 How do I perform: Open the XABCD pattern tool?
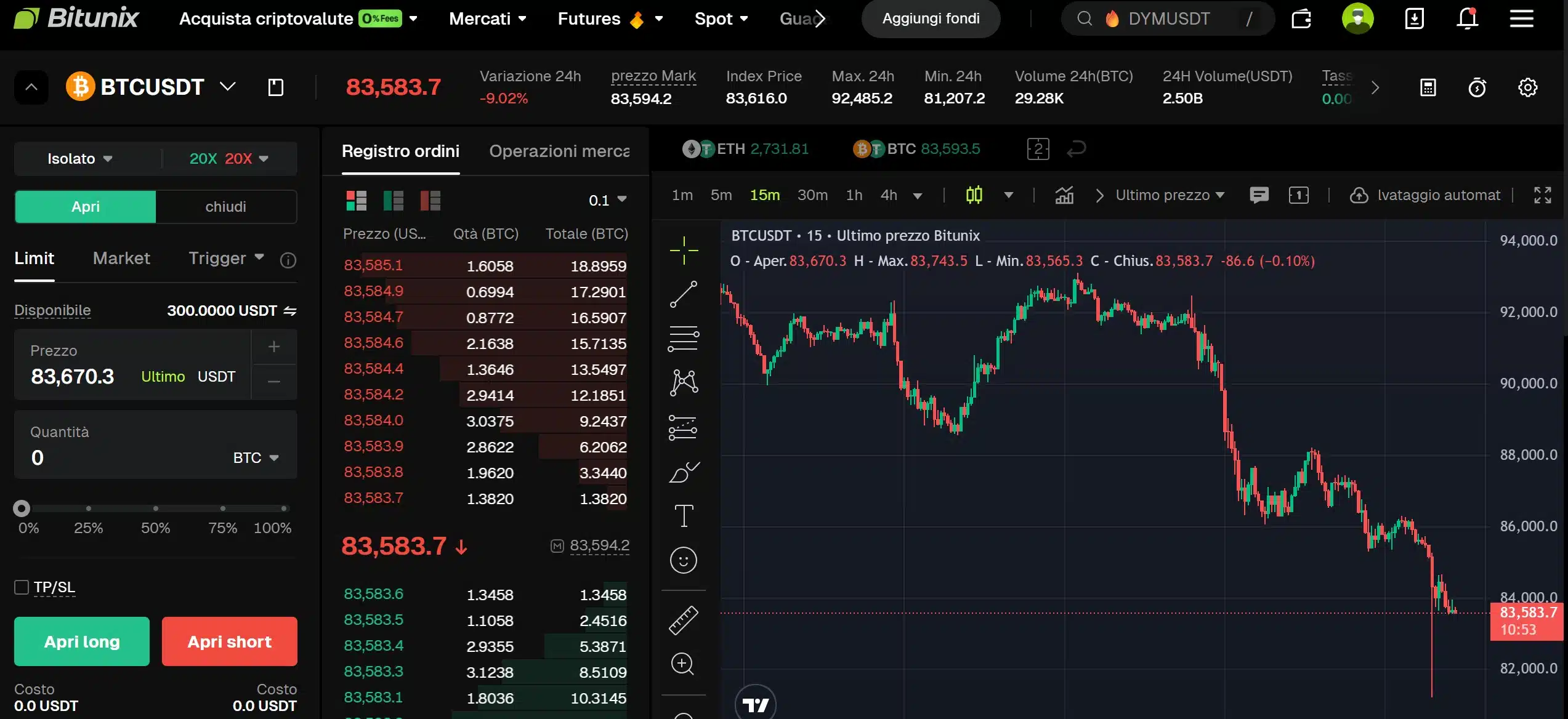pos(683,382)
